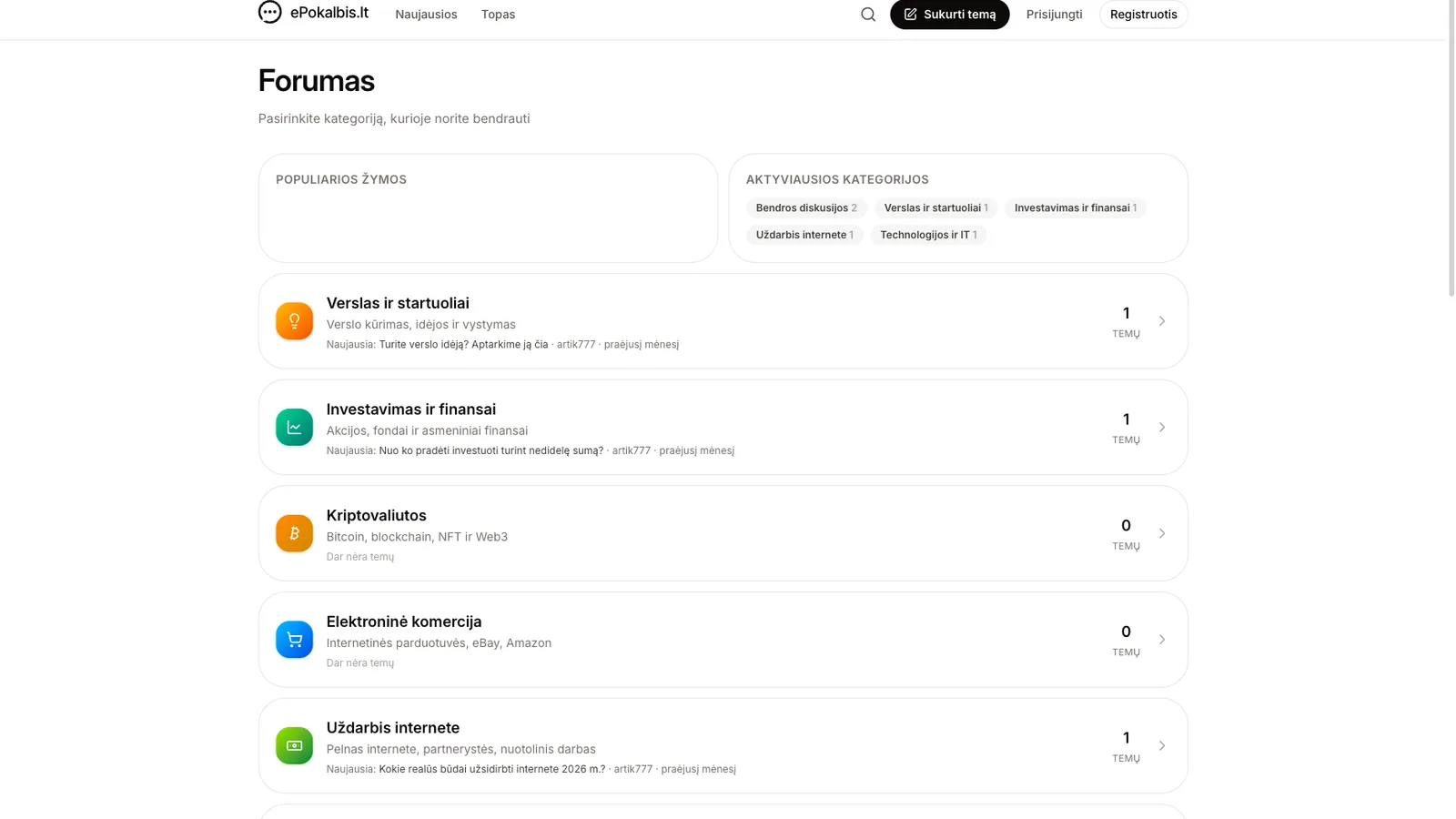Click the green chart Investavimas ir finansai icon
This screenshot has height=819, width=1456.
click(294, 428)
